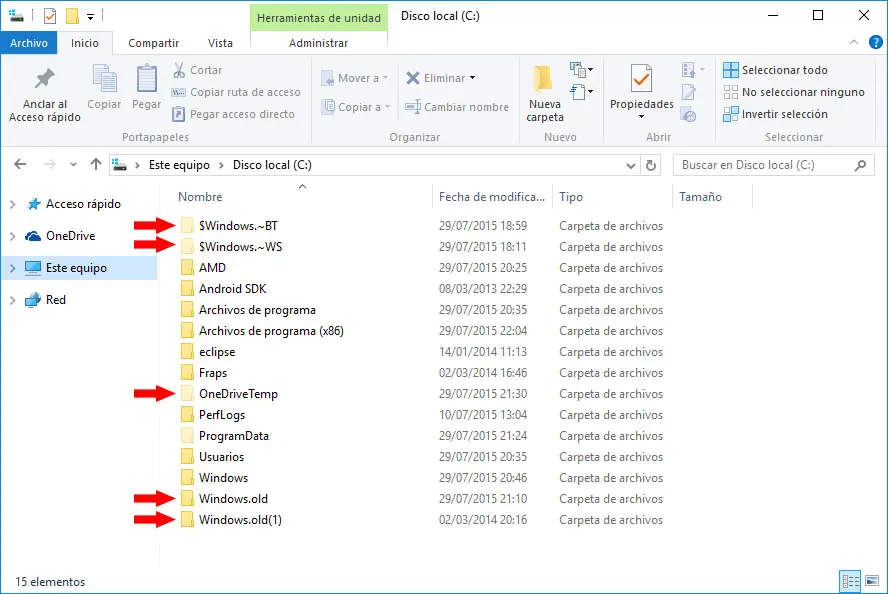
Task: Click the Herramientas de unidad contextual tab
Action: [319, 18]
